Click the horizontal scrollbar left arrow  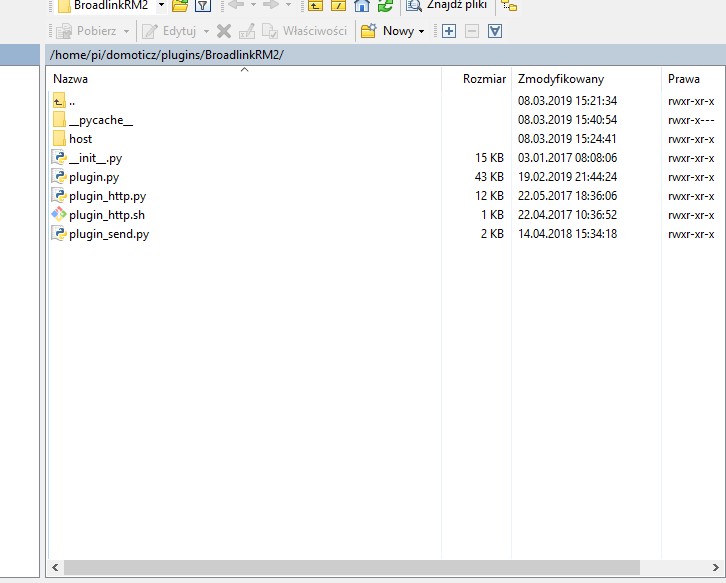pos(56,567)
